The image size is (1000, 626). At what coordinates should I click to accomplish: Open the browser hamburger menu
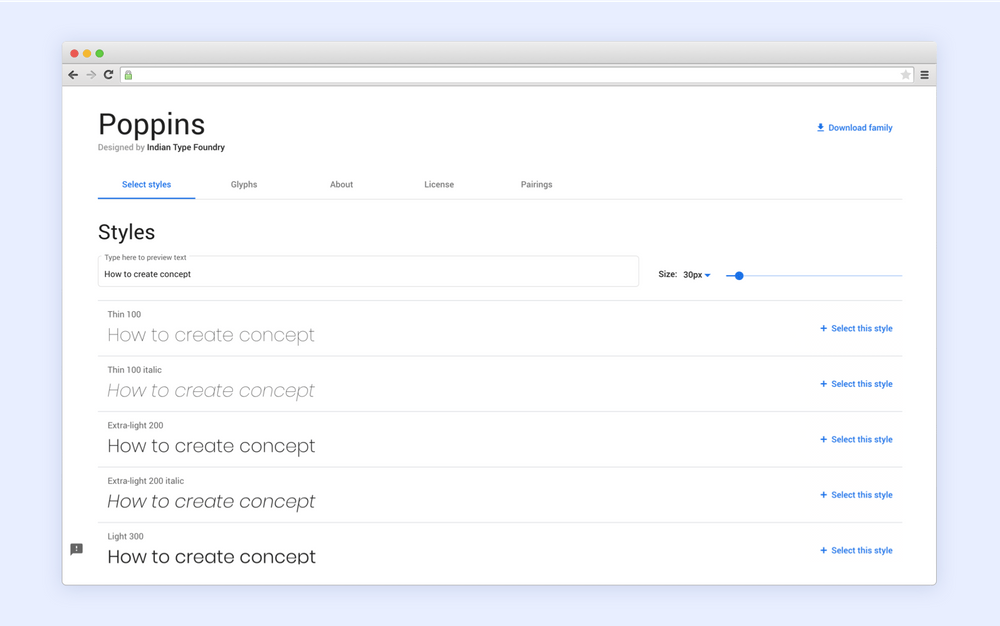(924, 75)
